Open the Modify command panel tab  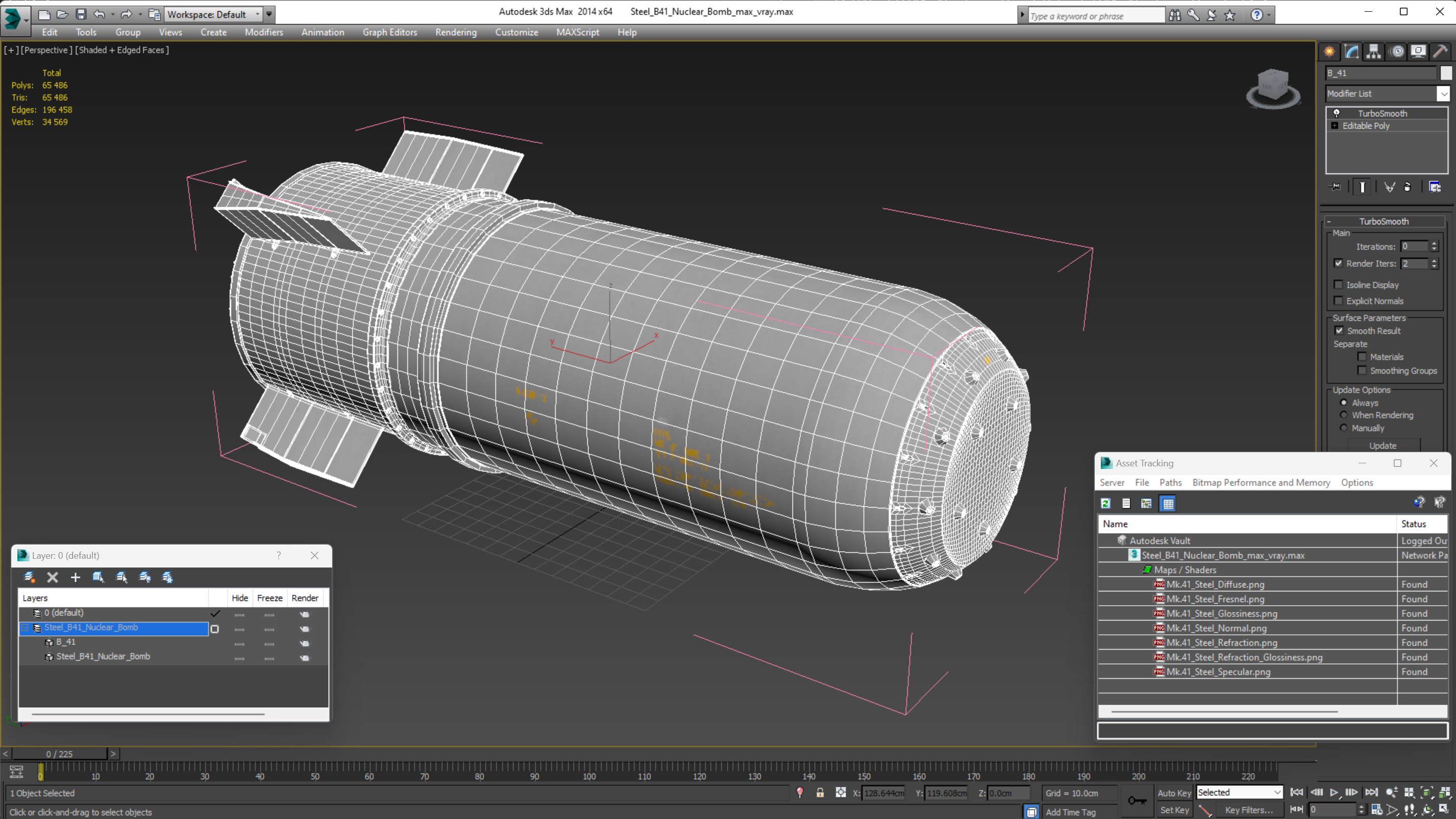click(x=1351, y=52)
